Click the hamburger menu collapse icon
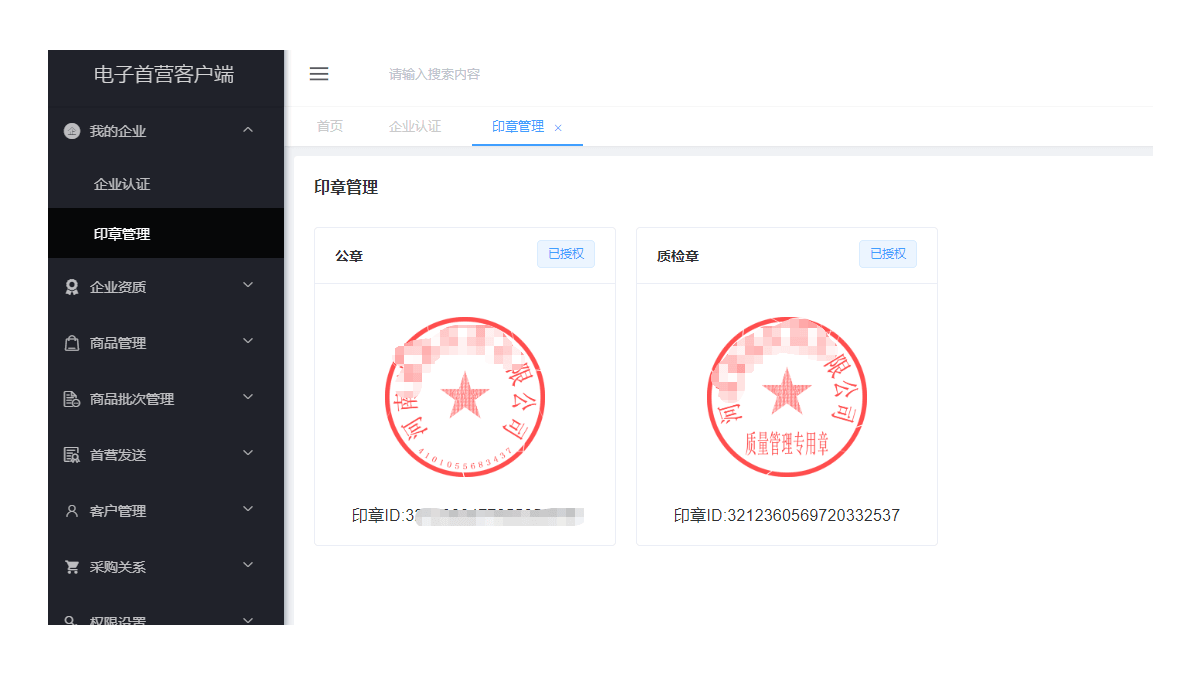The image size is (1200, 675). (319, 74)
